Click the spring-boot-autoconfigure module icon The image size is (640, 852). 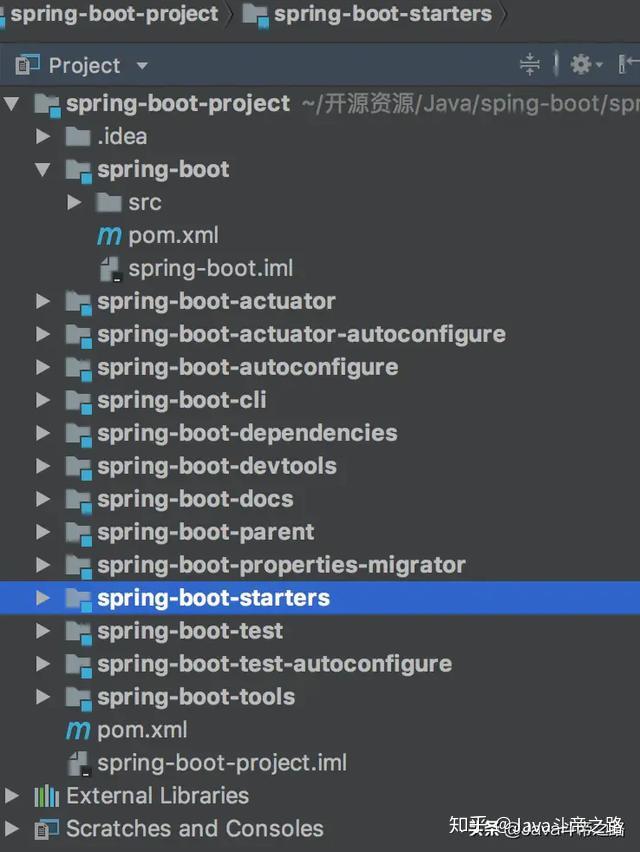78,368
